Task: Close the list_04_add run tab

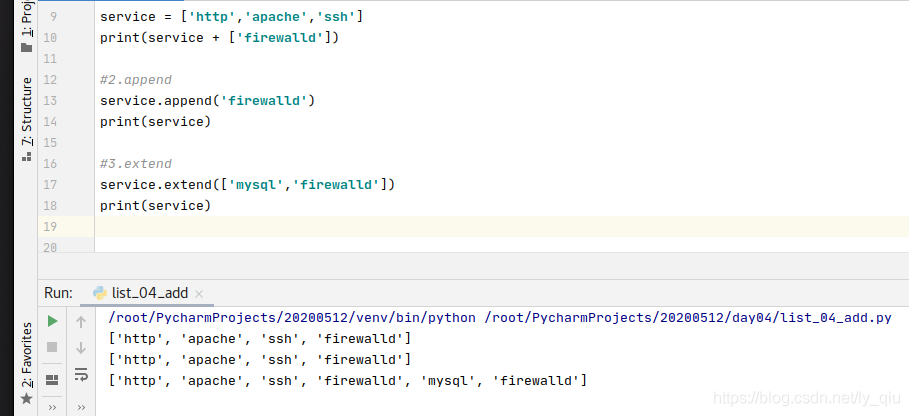Action: click(199, 294)
